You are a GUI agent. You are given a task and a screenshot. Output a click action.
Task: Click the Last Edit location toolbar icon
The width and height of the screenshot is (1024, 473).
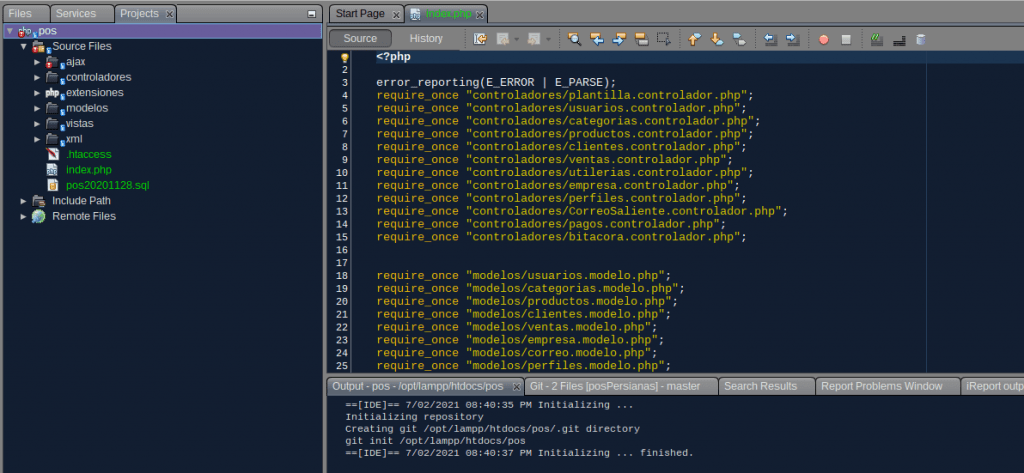coord(480,39)
